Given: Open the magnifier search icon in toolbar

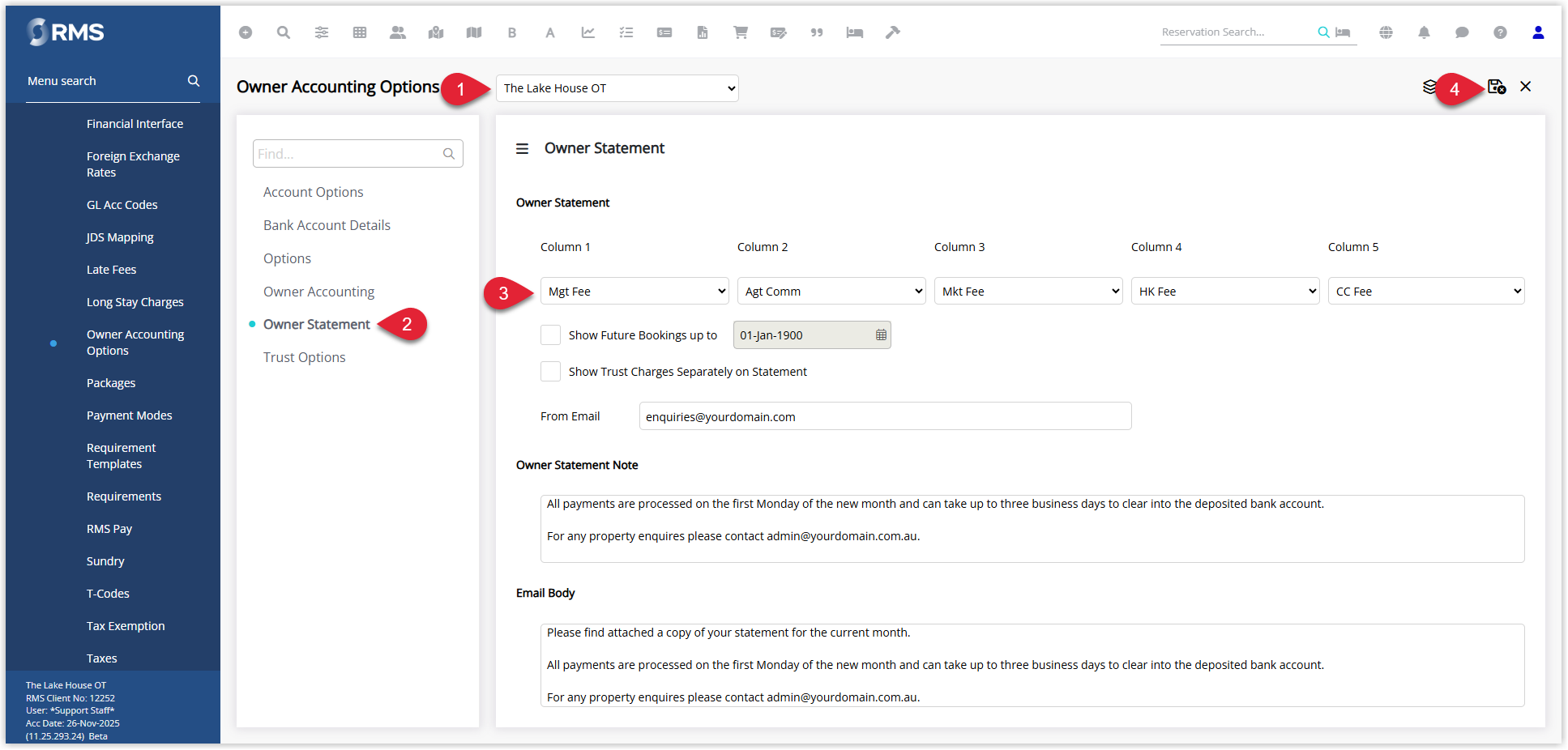Looking at the screenshot, I should (284, 32).
